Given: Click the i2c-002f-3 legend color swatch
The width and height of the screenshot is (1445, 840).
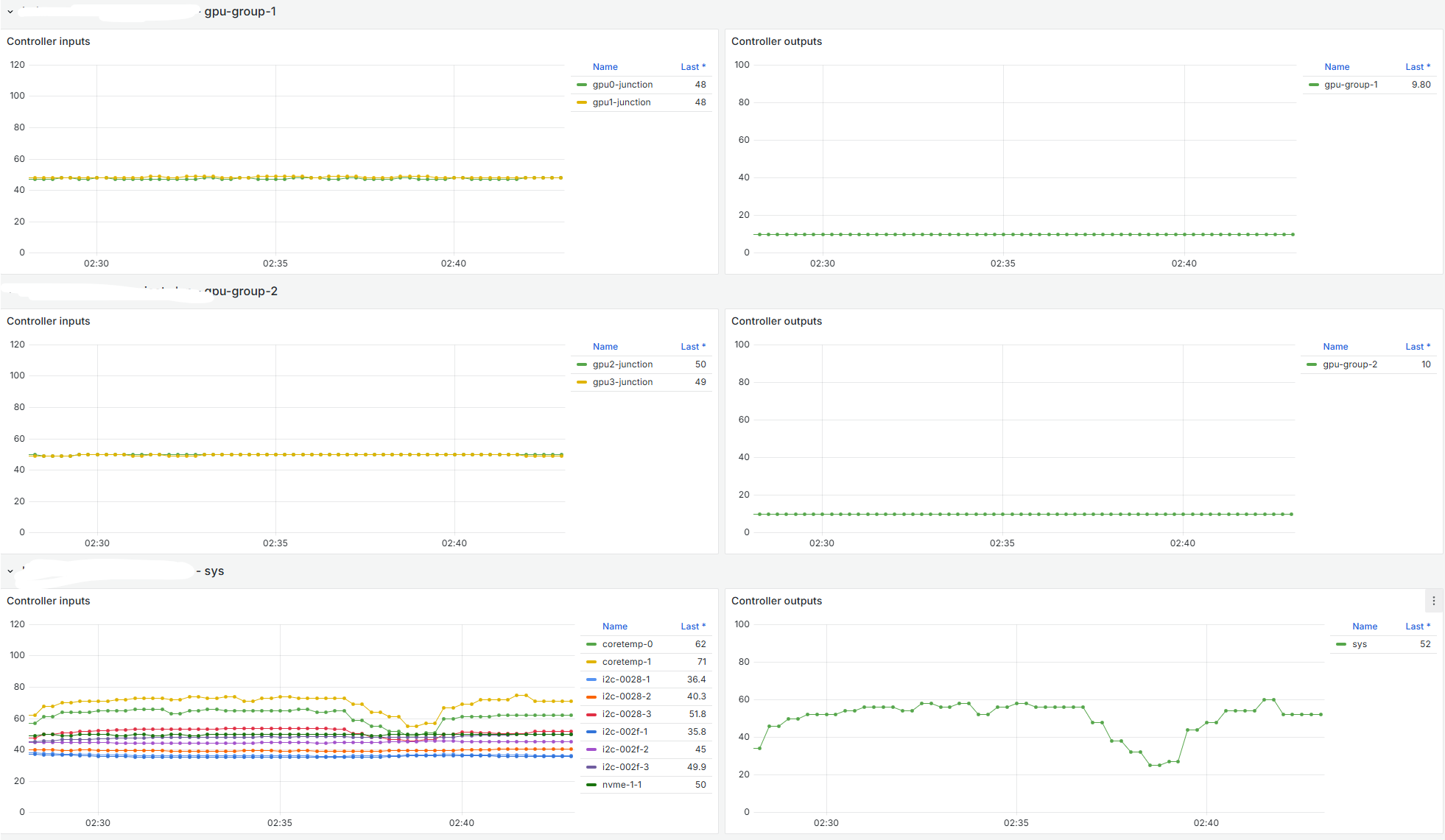Looking at the screenshot, I should [591, 767].
